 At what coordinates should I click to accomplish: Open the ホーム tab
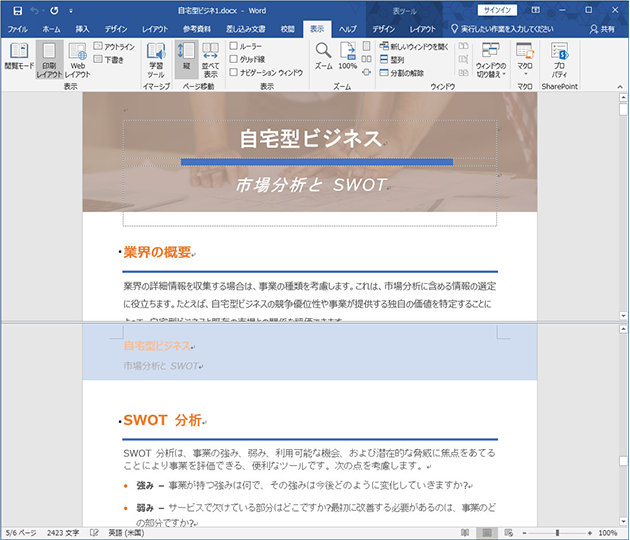click(x=51, y=29)
